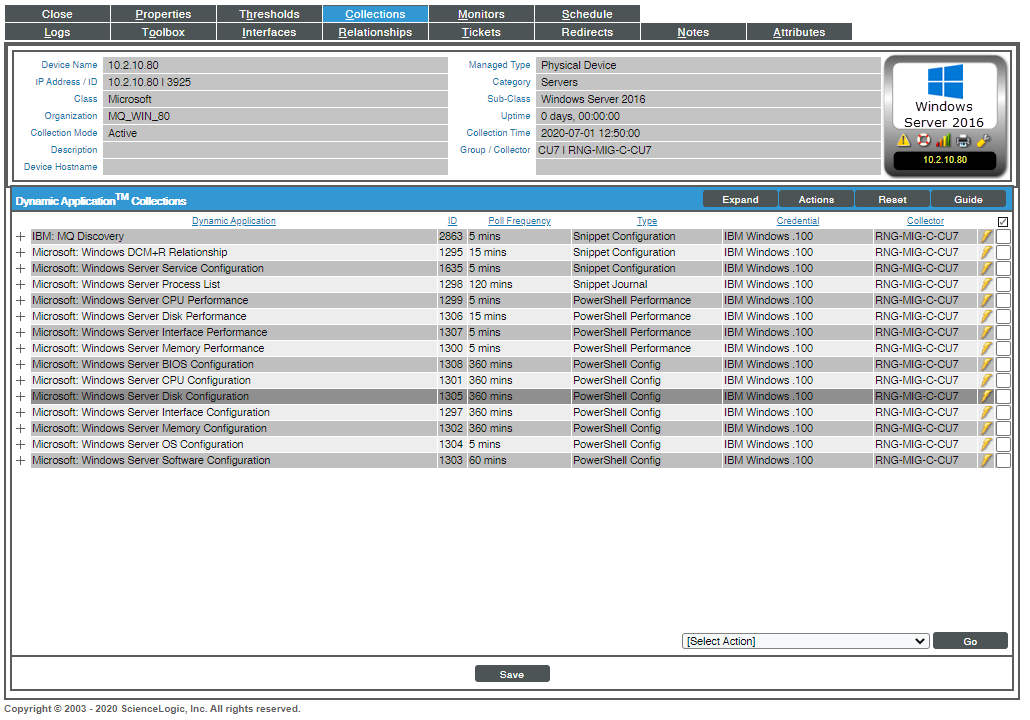Click the lightning bolt for Windows Server Disk Configuration
This screenshot has height=720, width=1030.
click(x=988, y=396)
